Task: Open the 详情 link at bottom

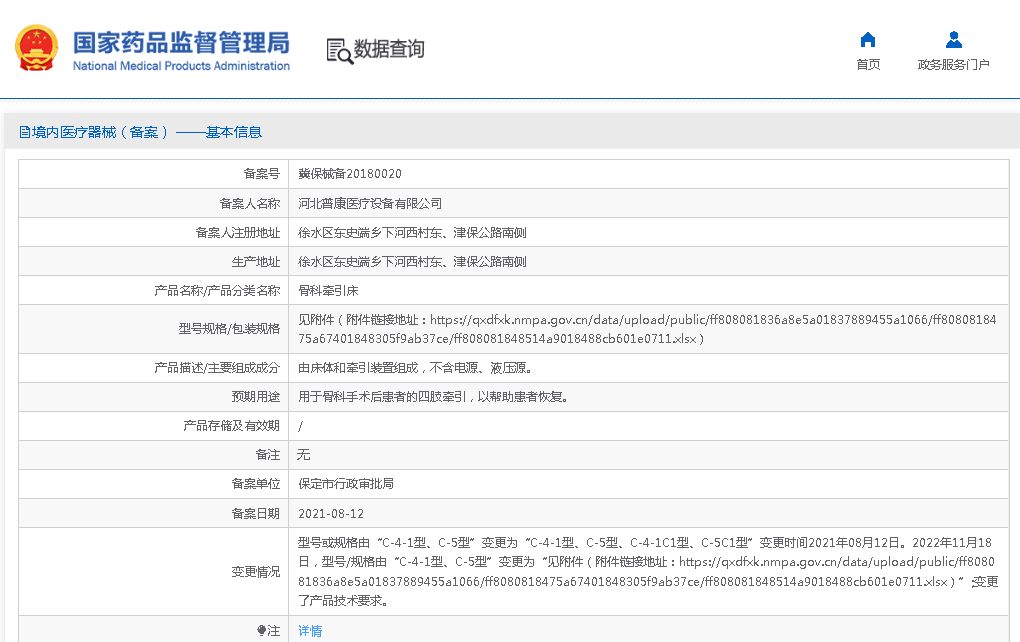Action: tap(310, 631)
